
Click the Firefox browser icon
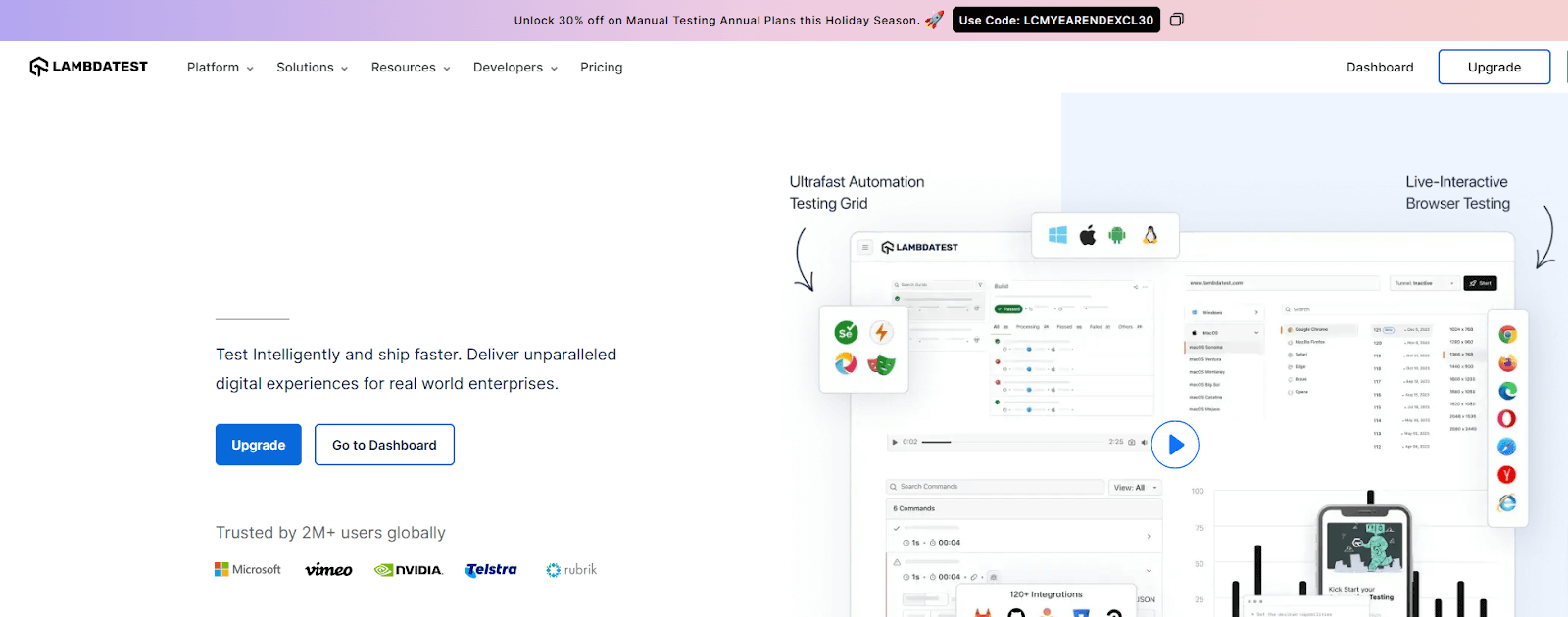[x=1507, y=363]
